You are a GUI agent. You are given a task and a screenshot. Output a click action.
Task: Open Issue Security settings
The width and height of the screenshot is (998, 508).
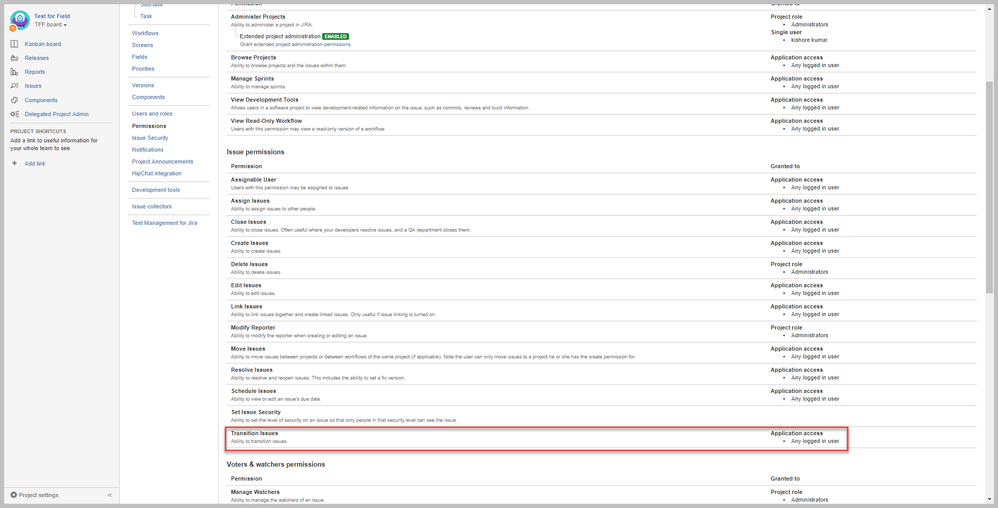[x=150, y=138]
